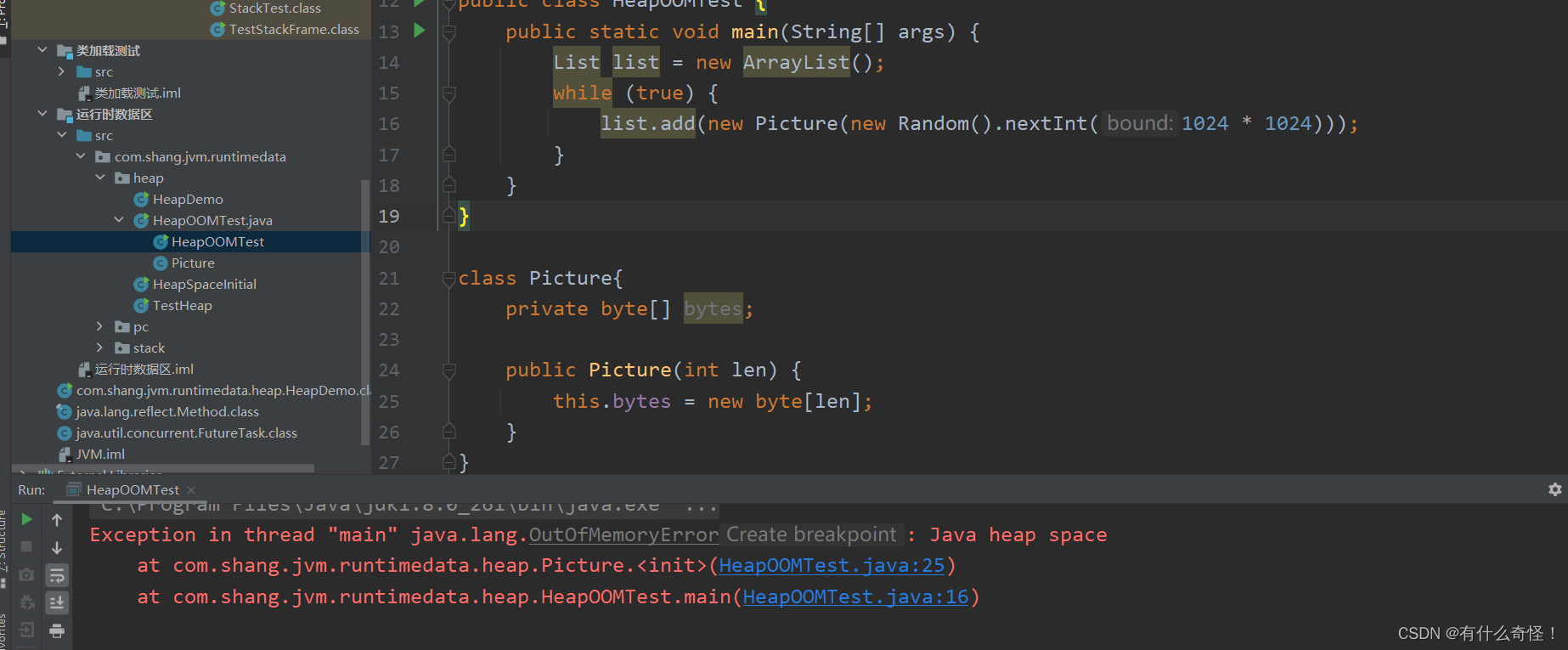Click Dump Threads camera icon
The height and width of the screenshot is (650, 1568).
(26, 574)
